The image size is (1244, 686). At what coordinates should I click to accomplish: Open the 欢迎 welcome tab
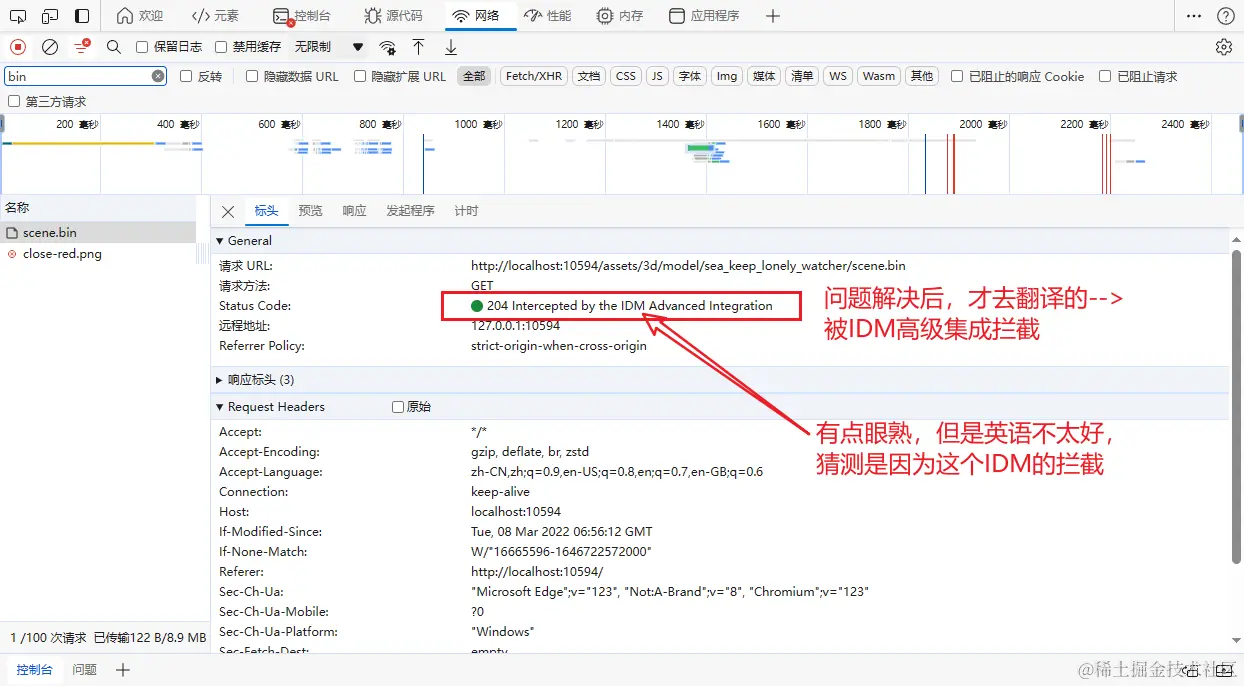click(x=140, y=16)
